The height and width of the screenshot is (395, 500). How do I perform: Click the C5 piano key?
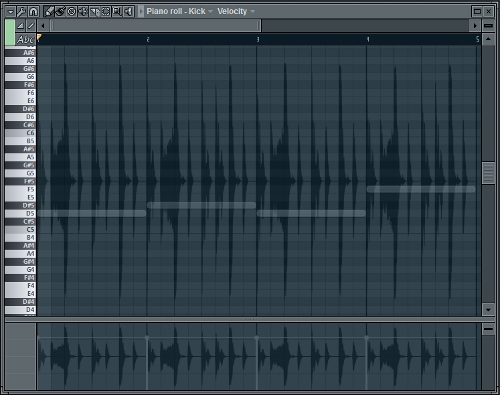[x=20, y=229]
